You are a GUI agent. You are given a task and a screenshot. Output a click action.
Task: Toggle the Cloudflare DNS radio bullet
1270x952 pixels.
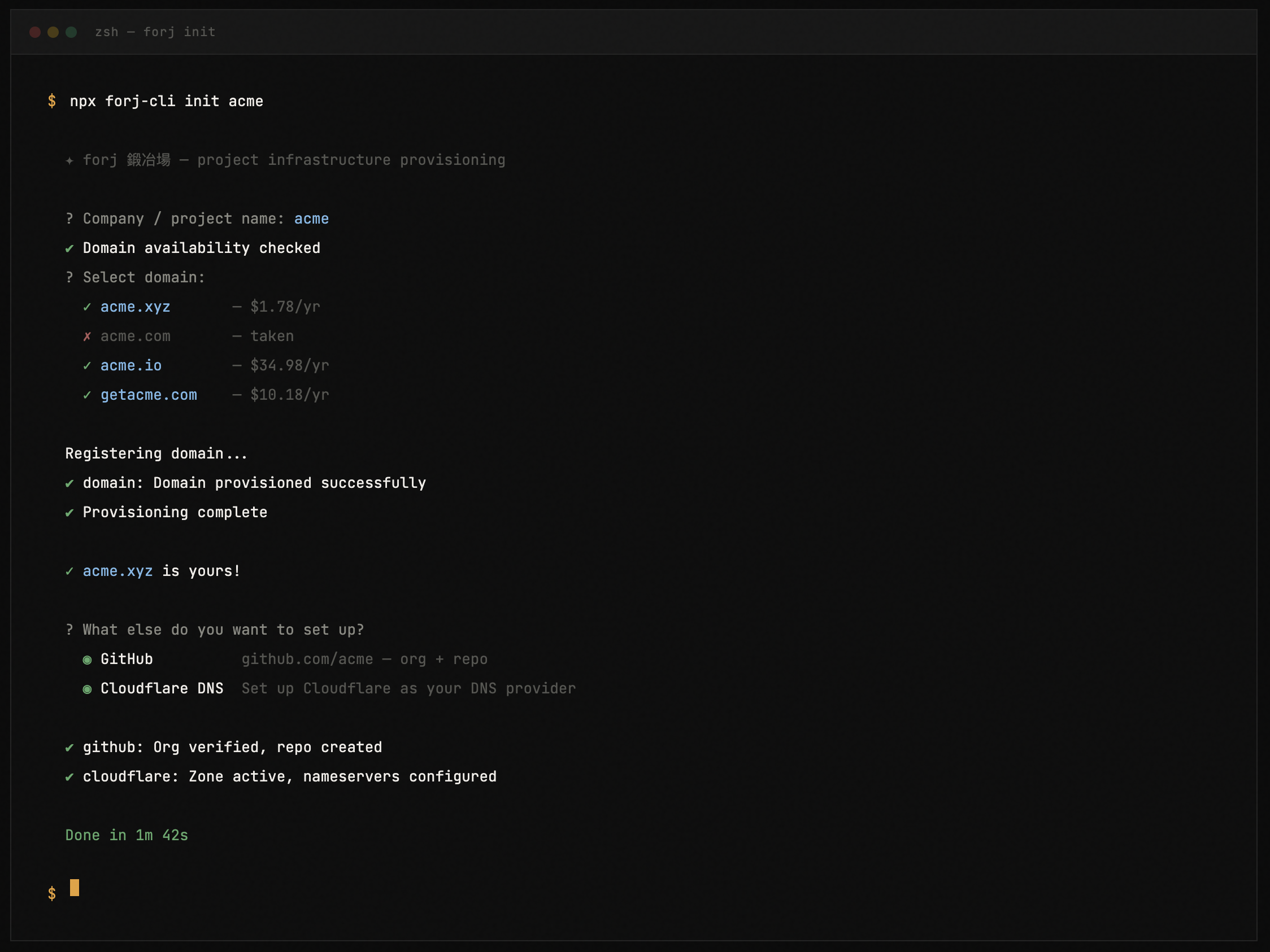[87, 689]
